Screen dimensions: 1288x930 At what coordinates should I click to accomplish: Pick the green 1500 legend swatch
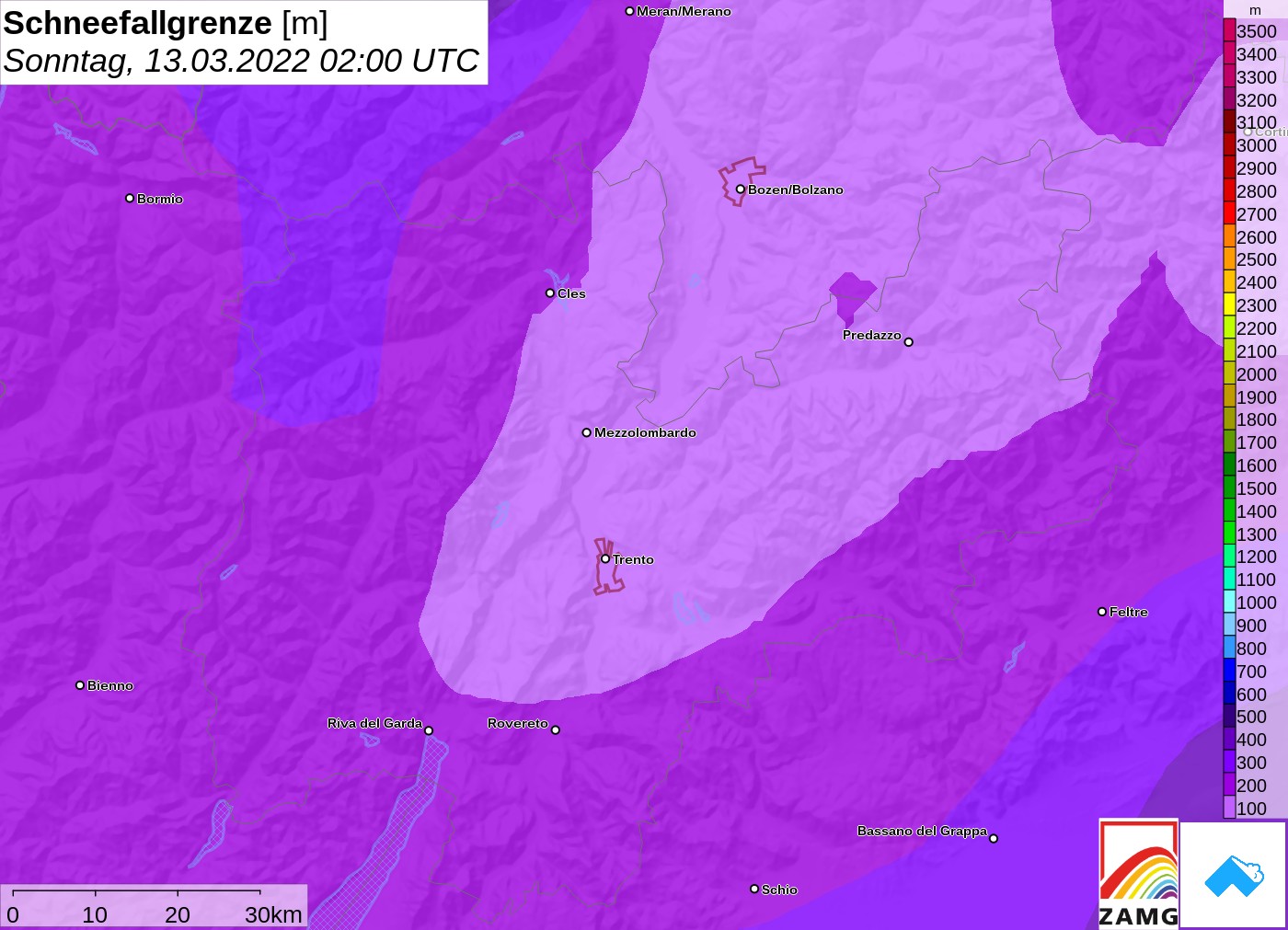pyautogui.click(x=1229, y=488)
